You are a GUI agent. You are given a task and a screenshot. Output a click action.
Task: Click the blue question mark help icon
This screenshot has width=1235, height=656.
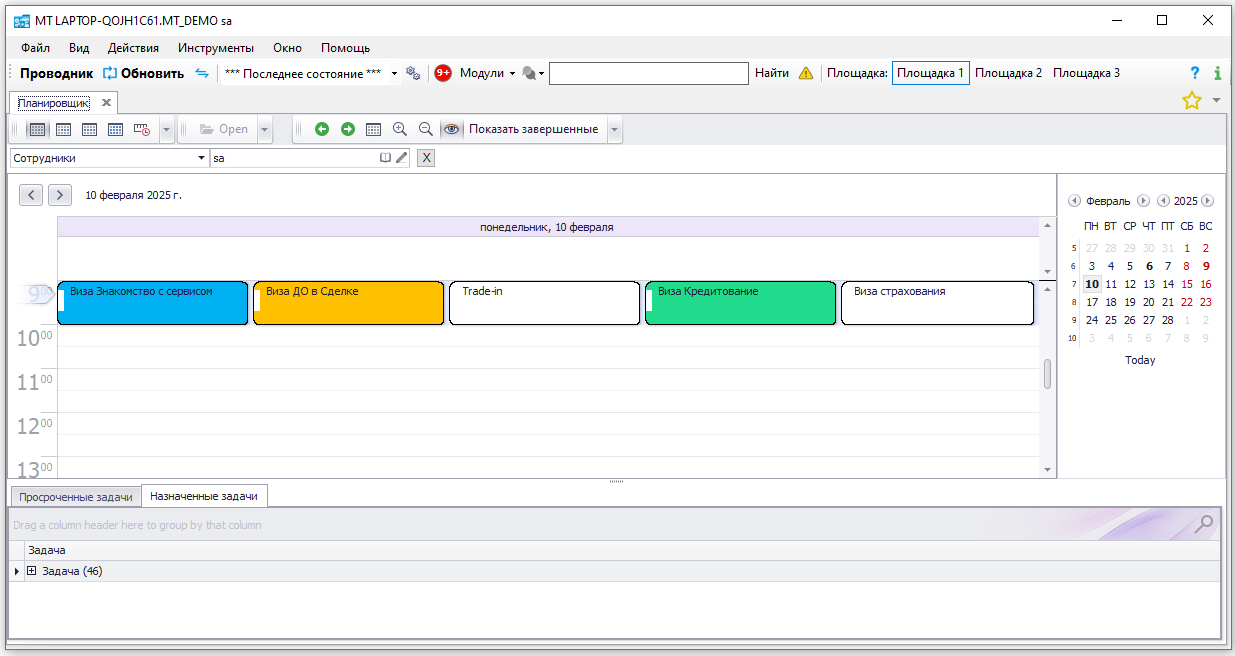point(1194,73)
